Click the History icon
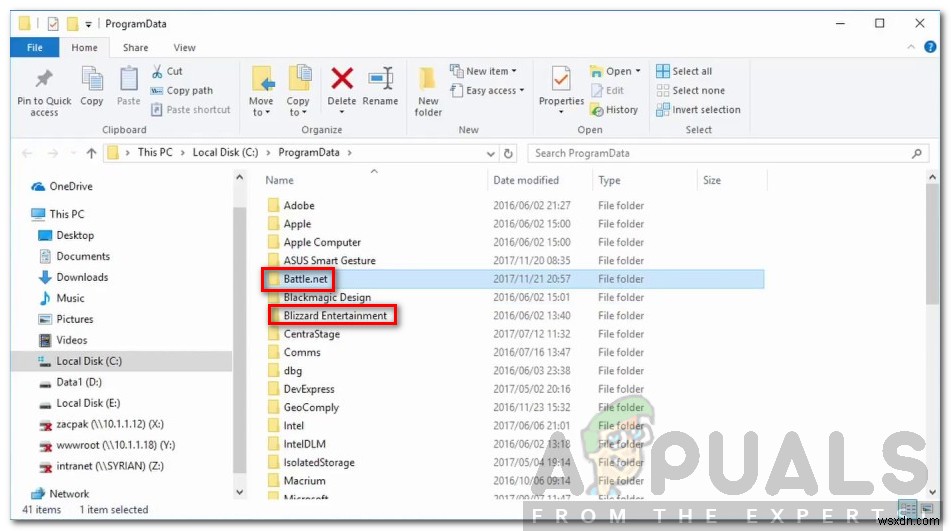The image size is (951, 531). click(597, 110)
